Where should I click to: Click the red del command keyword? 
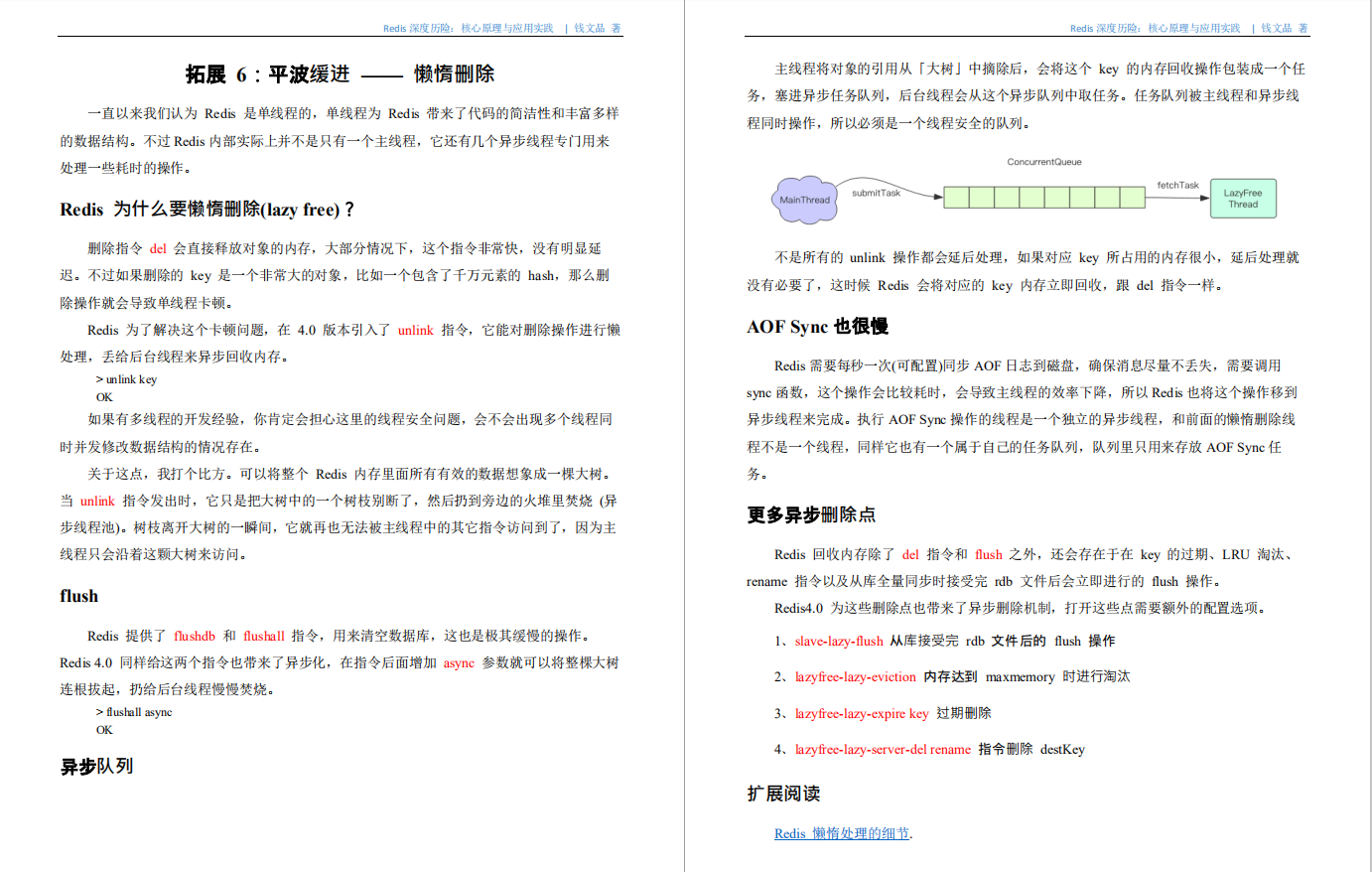(159, 247)
